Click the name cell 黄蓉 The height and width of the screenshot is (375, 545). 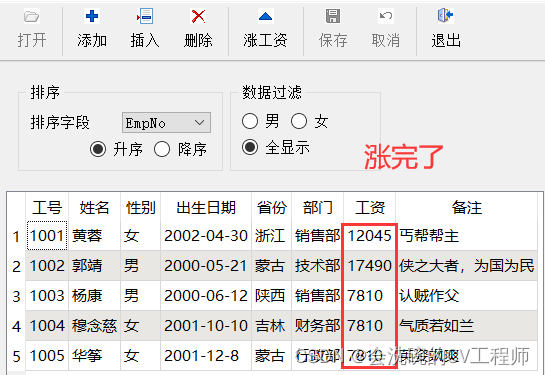95,236
